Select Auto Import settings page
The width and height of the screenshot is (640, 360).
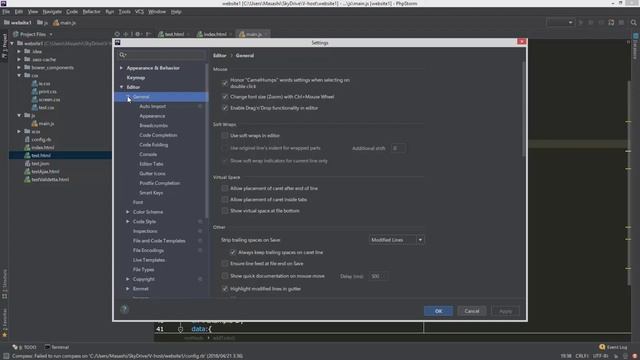(x=153, y=106)
